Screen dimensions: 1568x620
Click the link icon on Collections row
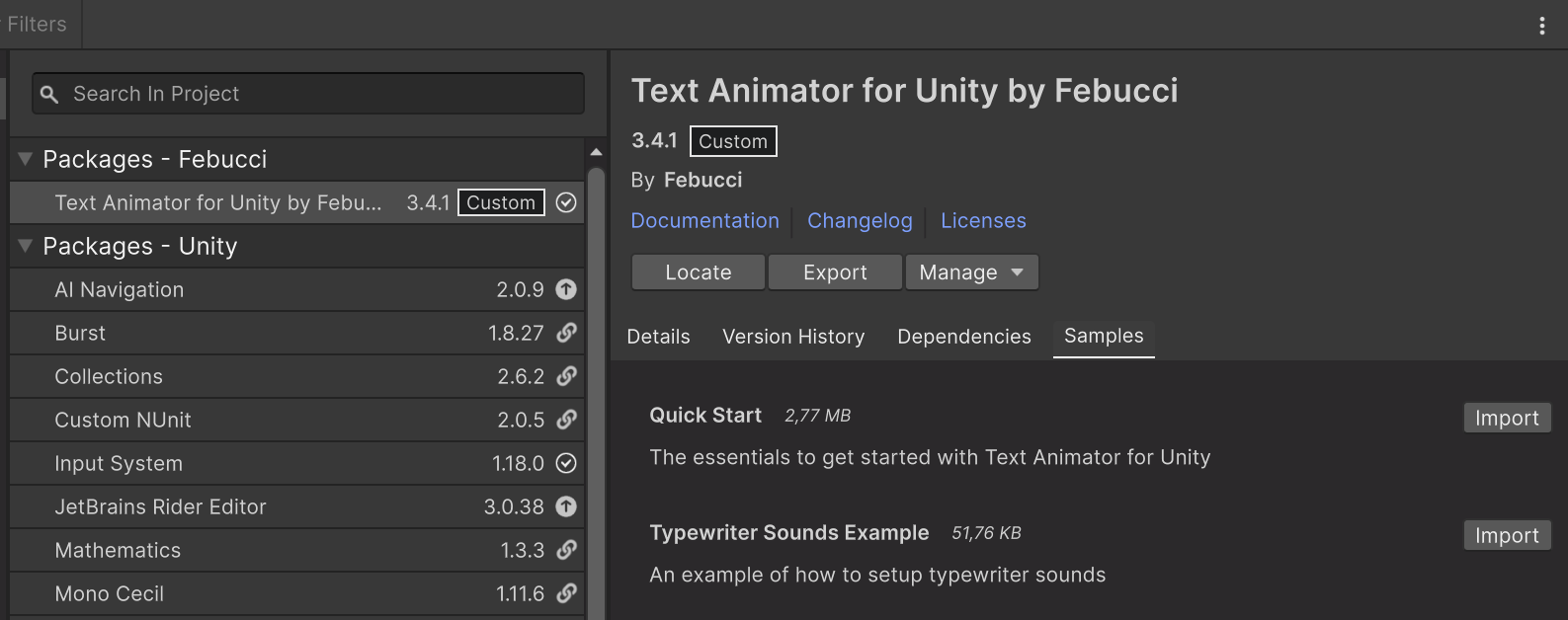(x=566, y=376)
